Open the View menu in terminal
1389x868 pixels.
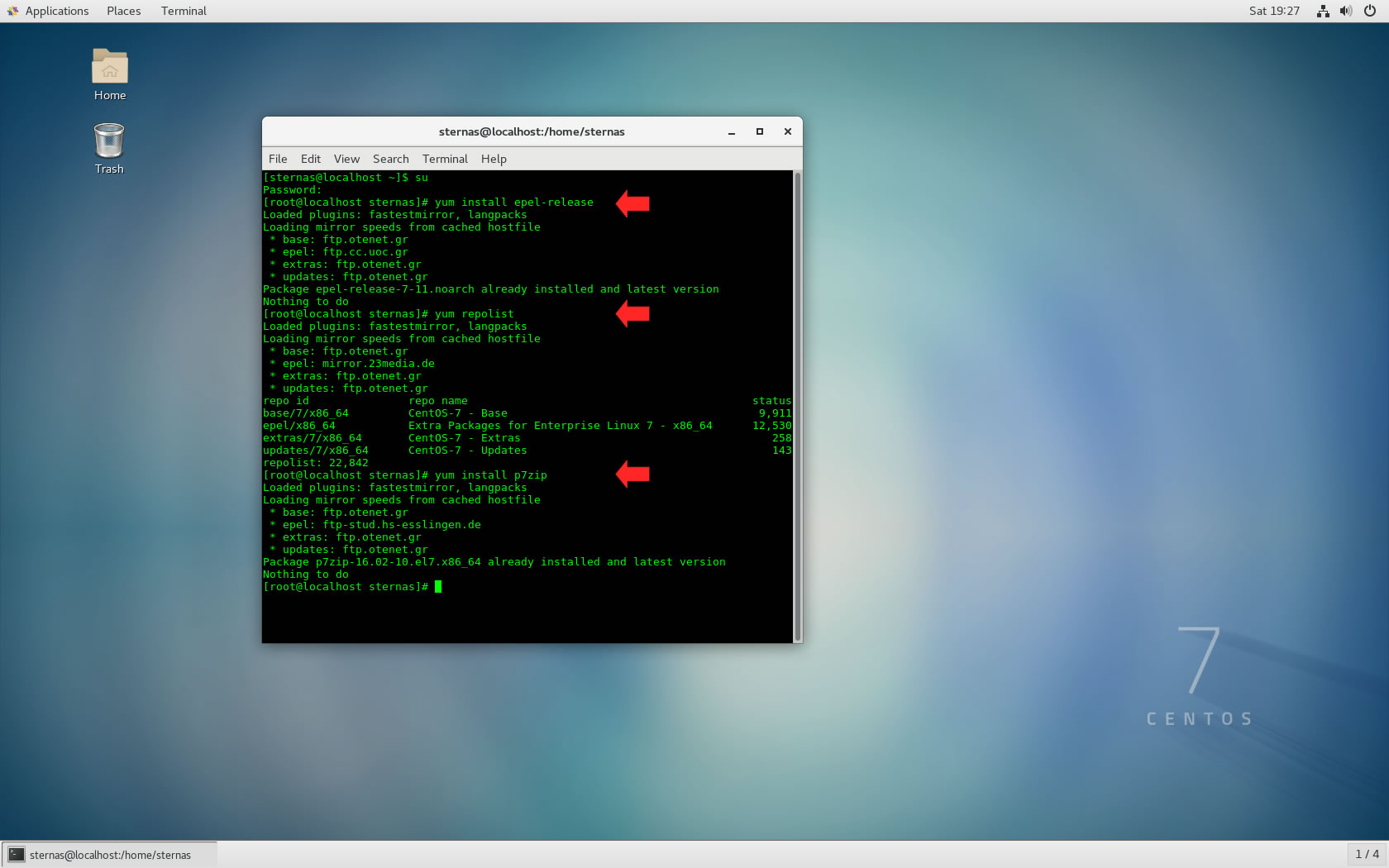[x=346, y=159]
